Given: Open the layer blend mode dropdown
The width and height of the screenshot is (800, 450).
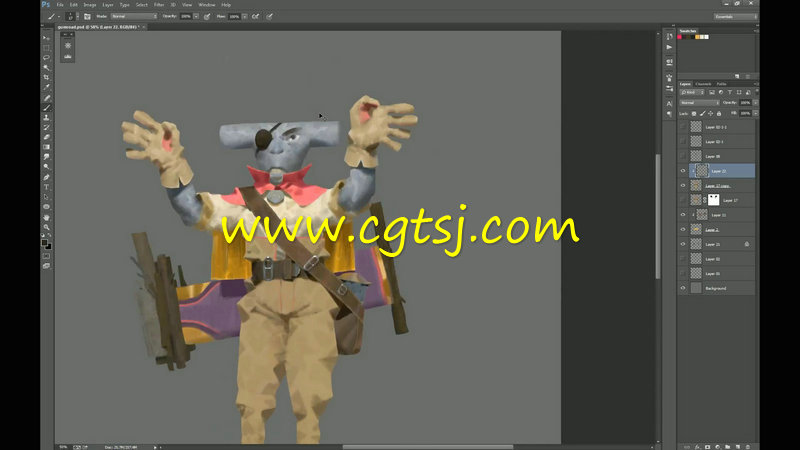Looking at the screenshot, I should tap(699, 103).
